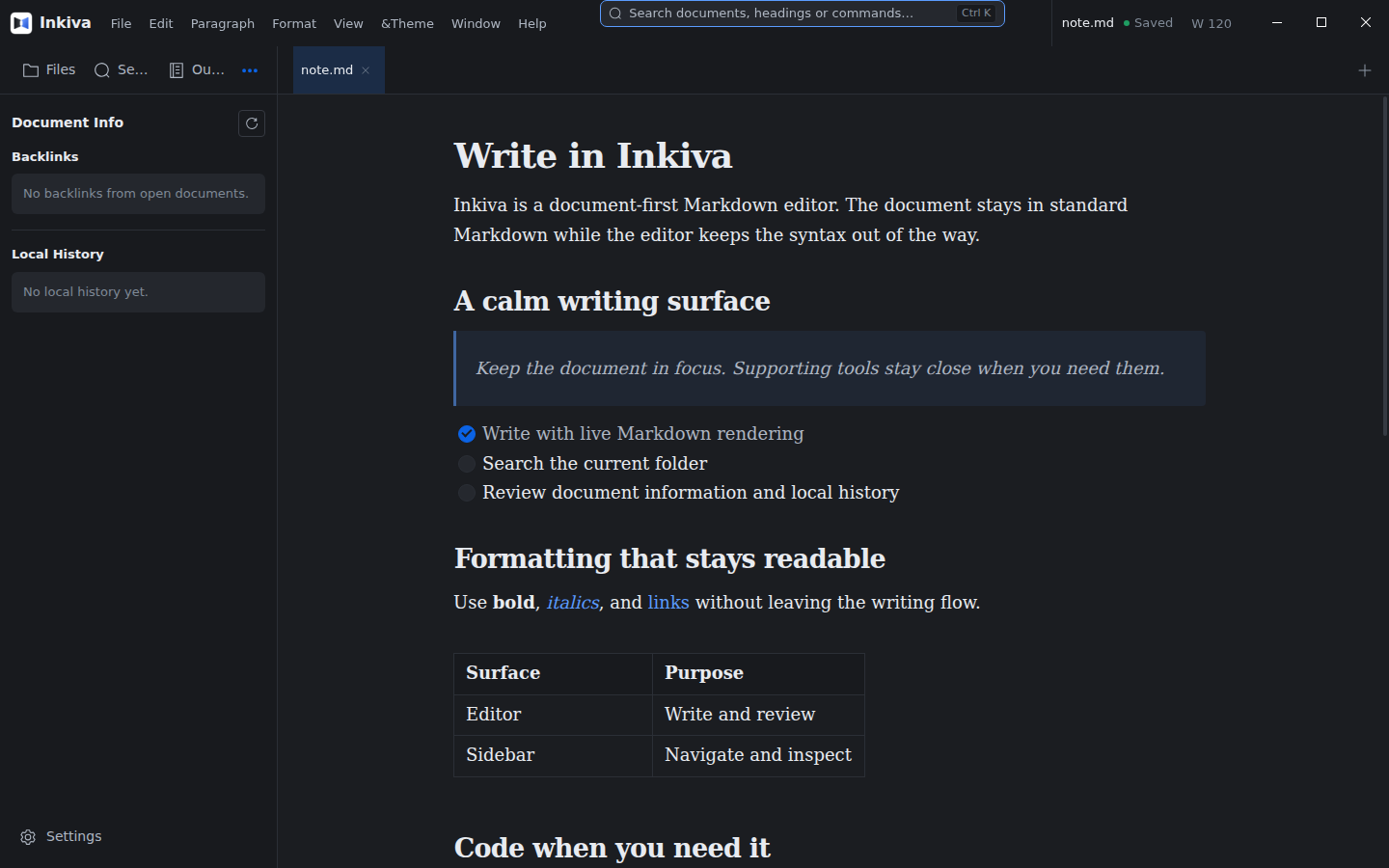Click the 'W 120' word count indicator

coord(1212,23)
